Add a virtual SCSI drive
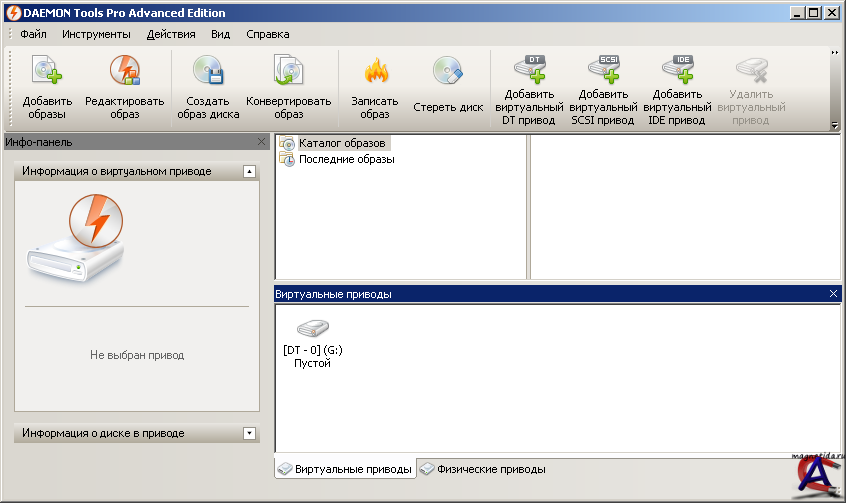Image resolution: width=846 pixels, height=503 pixels. pos(607,72)
